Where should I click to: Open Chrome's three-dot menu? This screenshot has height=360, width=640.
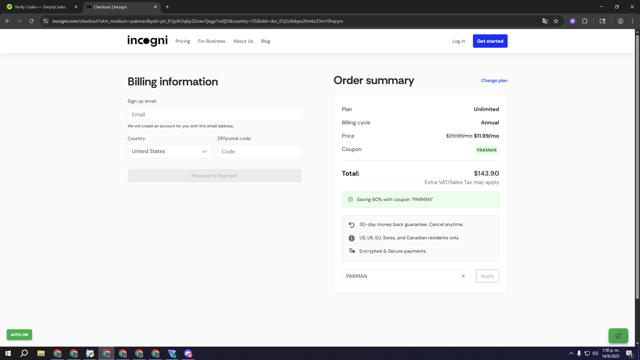(632, 21)
